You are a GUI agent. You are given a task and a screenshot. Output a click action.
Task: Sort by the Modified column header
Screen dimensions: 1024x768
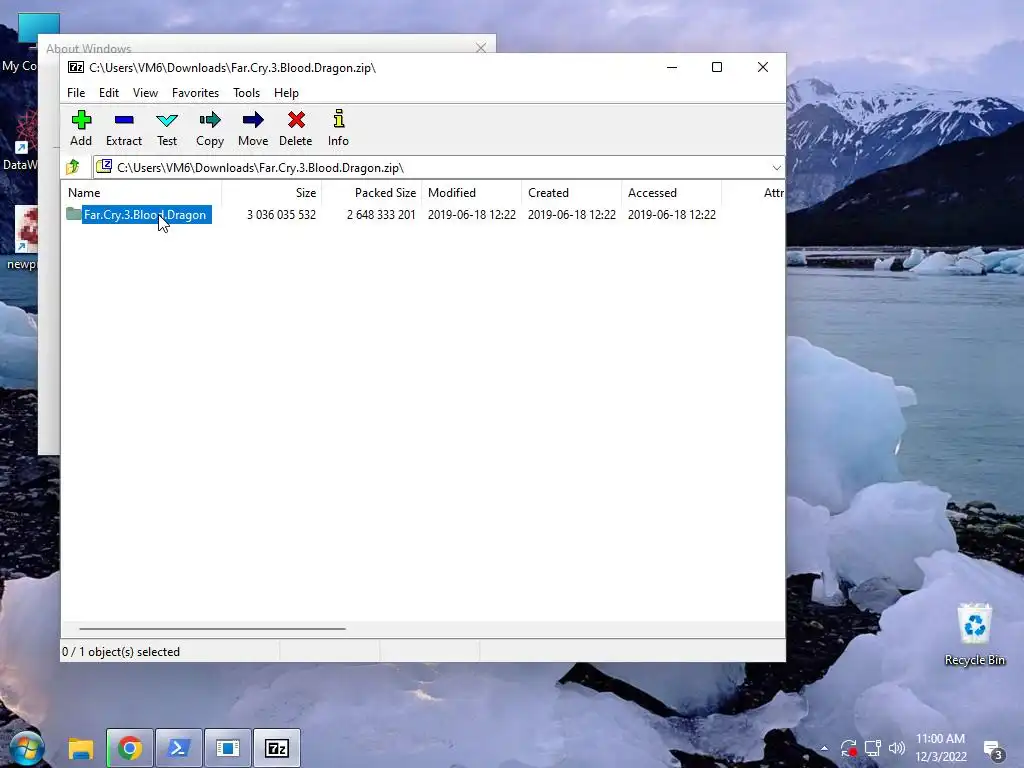pos(472,193)
